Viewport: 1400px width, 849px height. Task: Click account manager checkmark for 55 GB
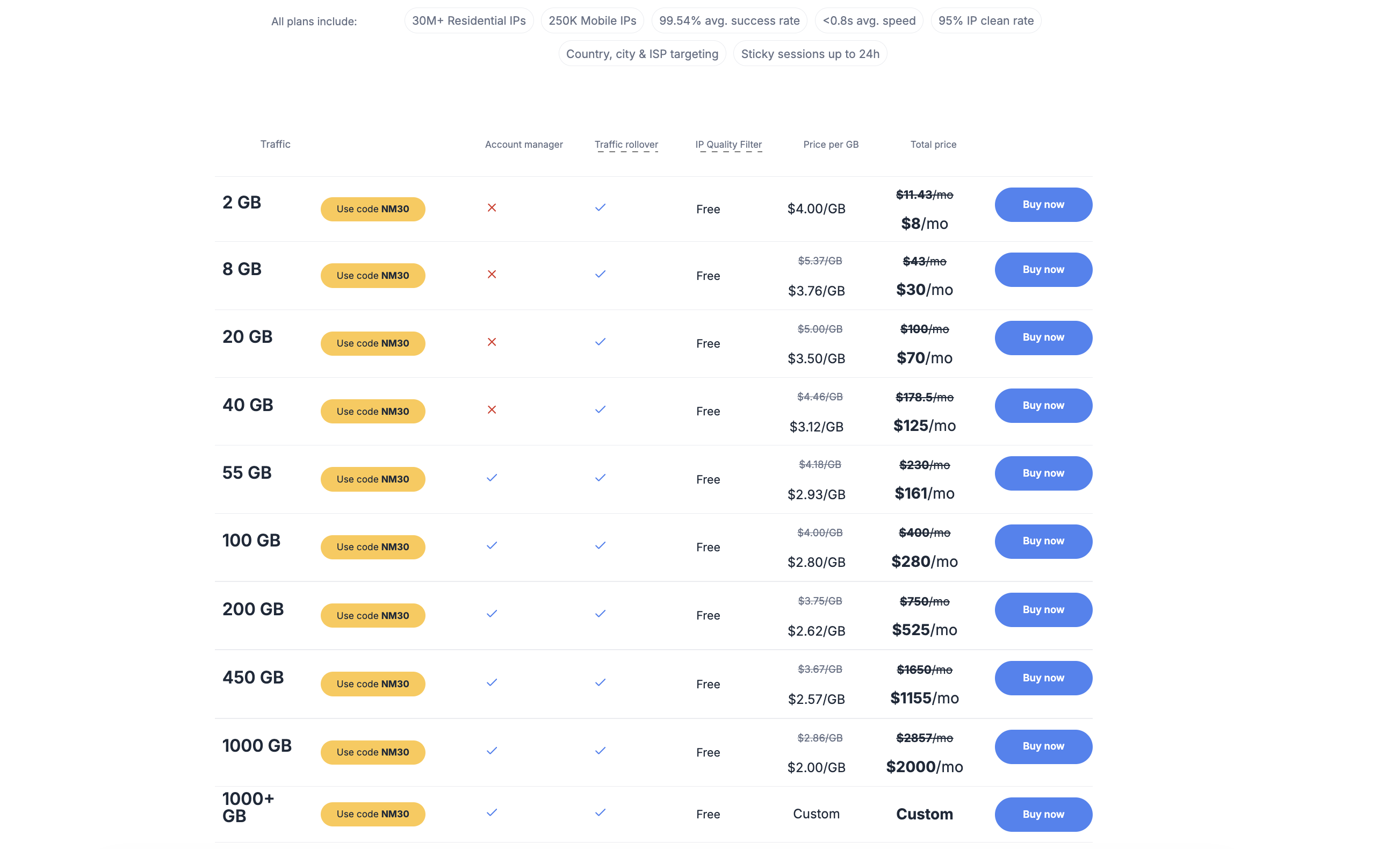492,477
